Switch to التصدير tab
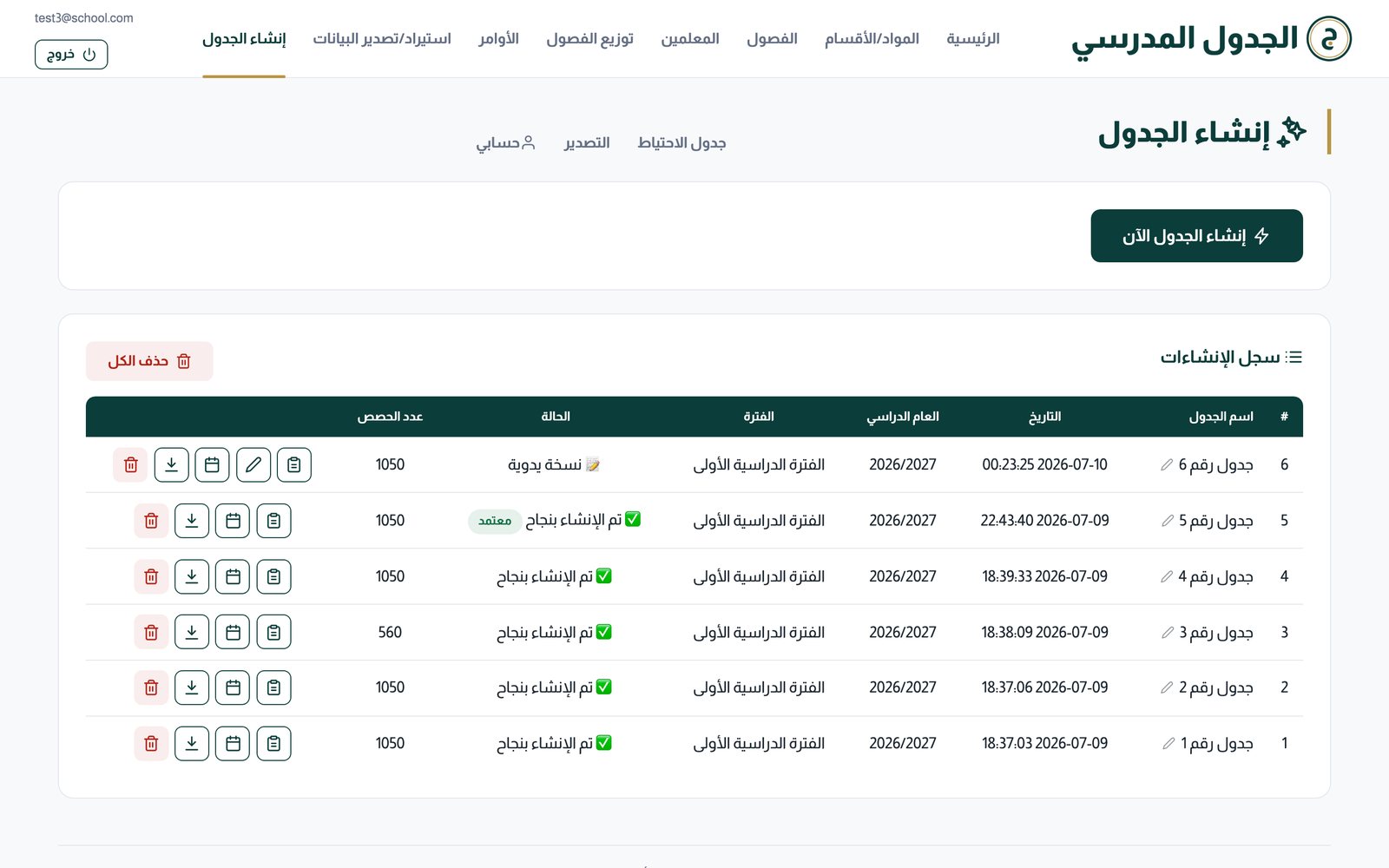This screenshot has width=1389, height=868. 587,142
